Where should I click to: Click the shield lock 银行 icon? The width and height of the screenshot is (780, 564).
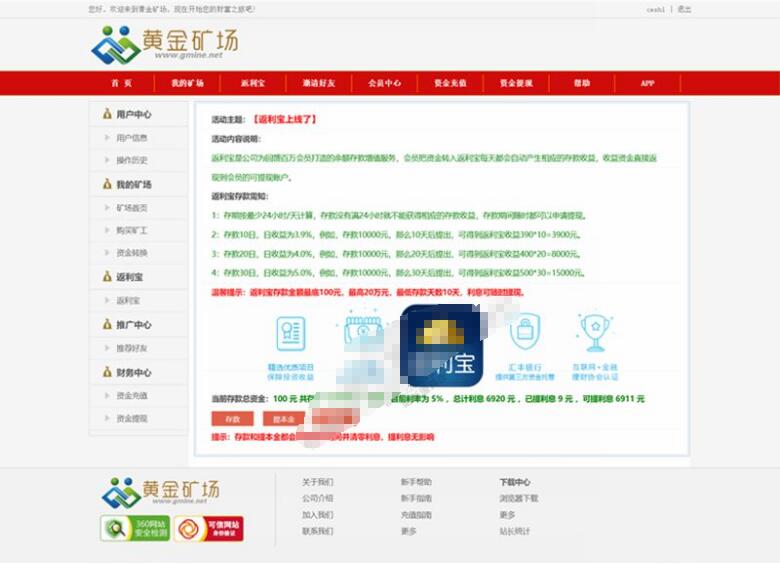[525, 331]
